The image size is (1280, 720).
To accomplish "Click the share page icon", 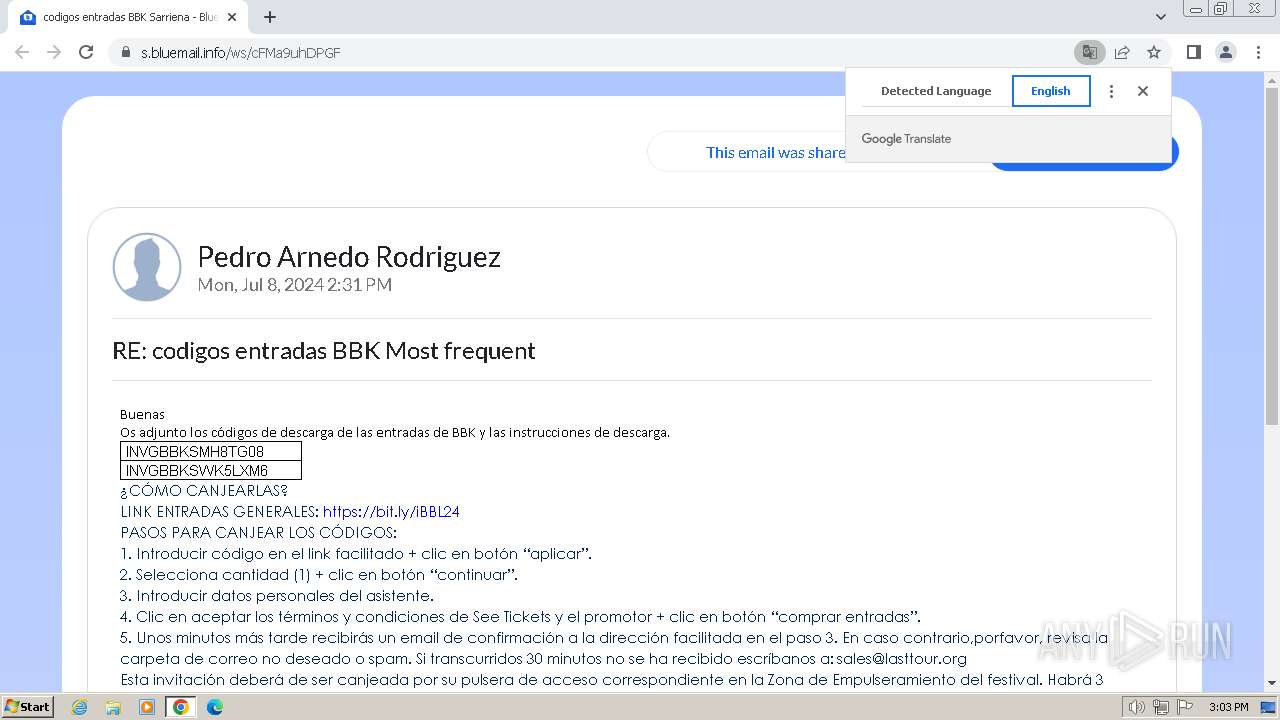I will tap(1122, 52).
